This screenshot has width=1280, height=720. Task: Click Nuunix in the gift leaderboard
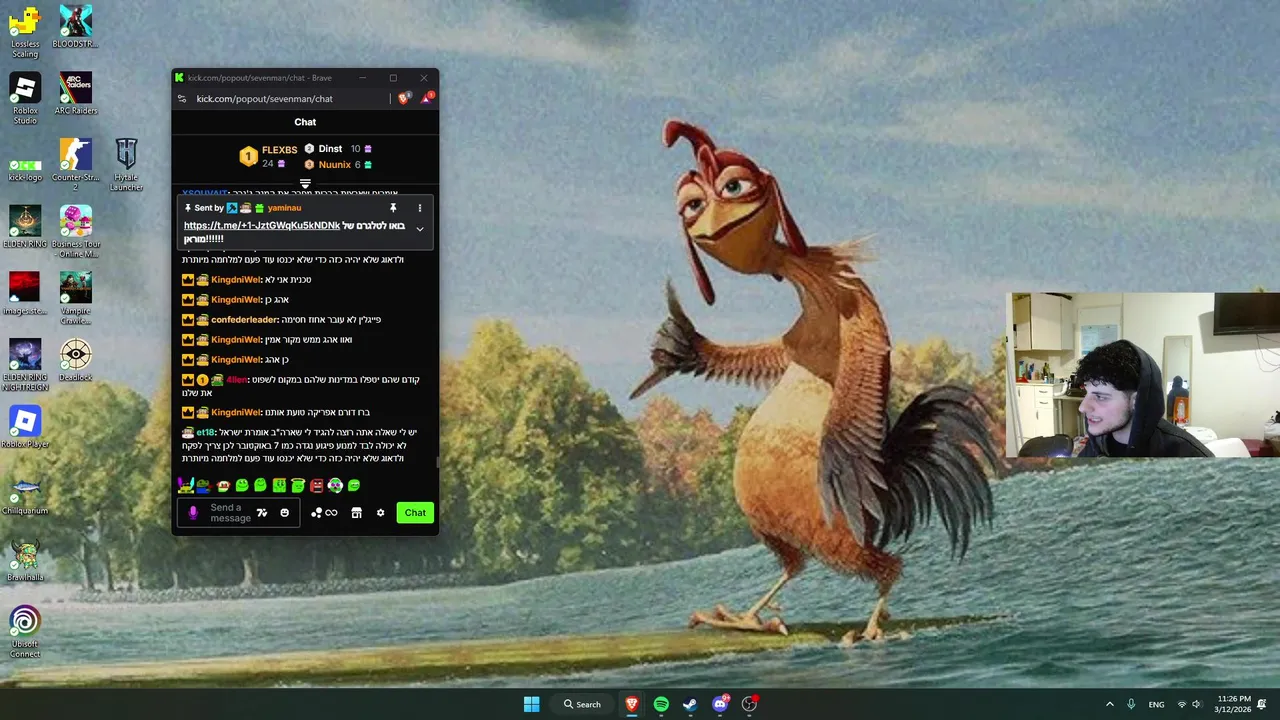(334, 165)
